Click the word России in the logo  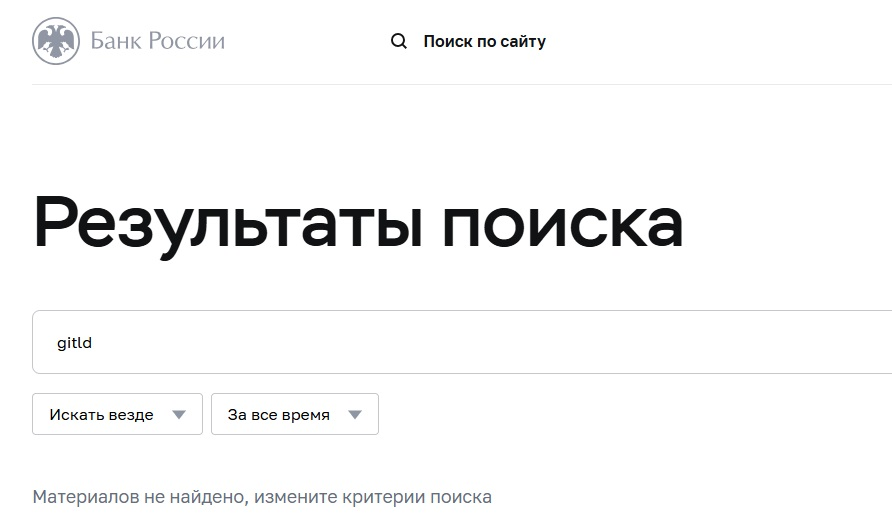tap(187, 41)
